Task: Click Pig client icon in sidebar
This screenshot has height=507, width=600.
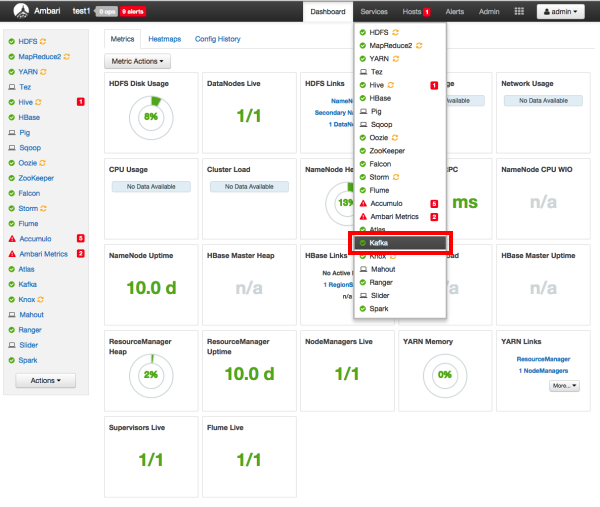Action: [x=12, y=133]
